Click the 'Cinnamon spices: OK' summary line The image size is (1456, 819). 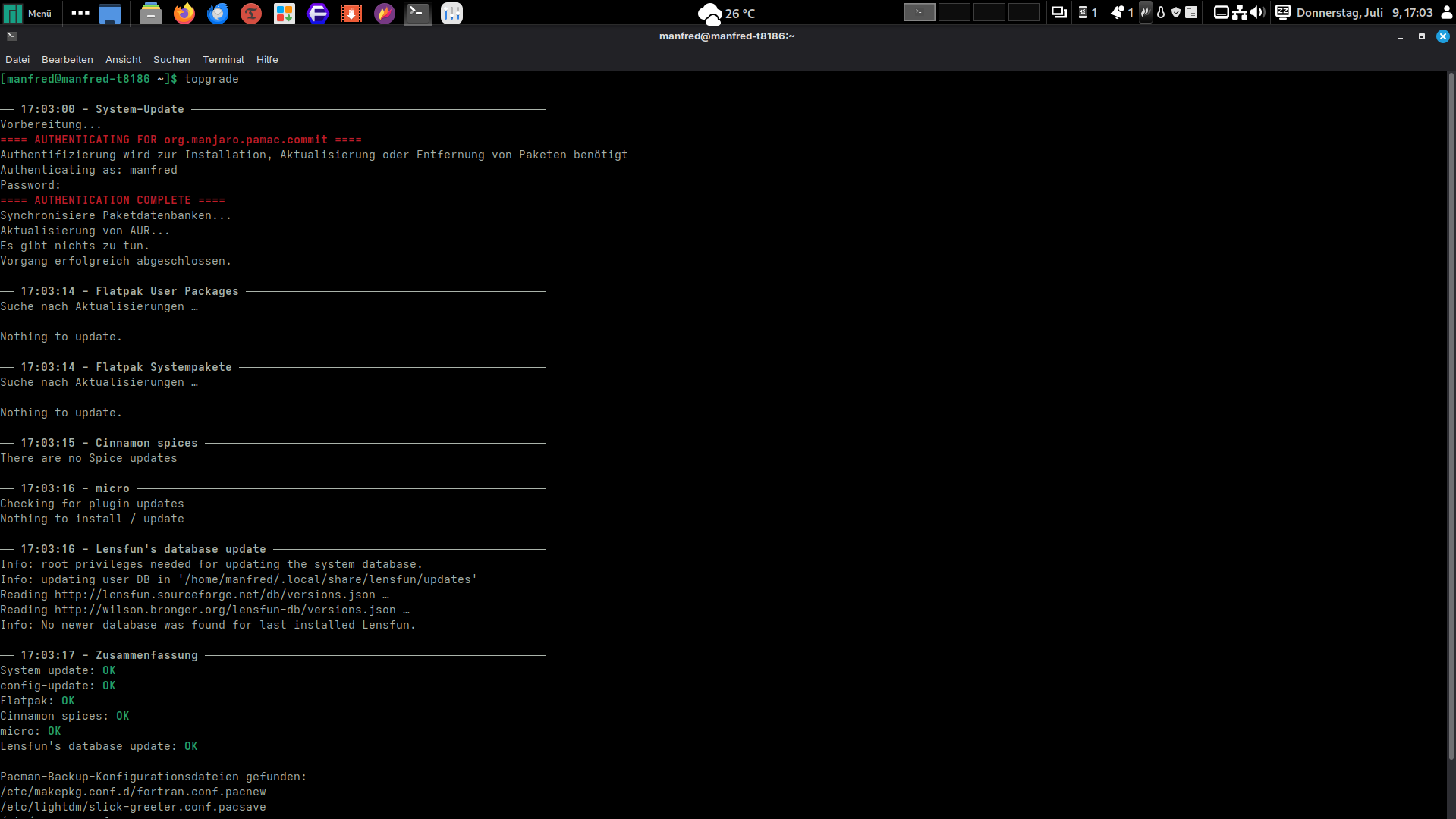coord(64,716)
